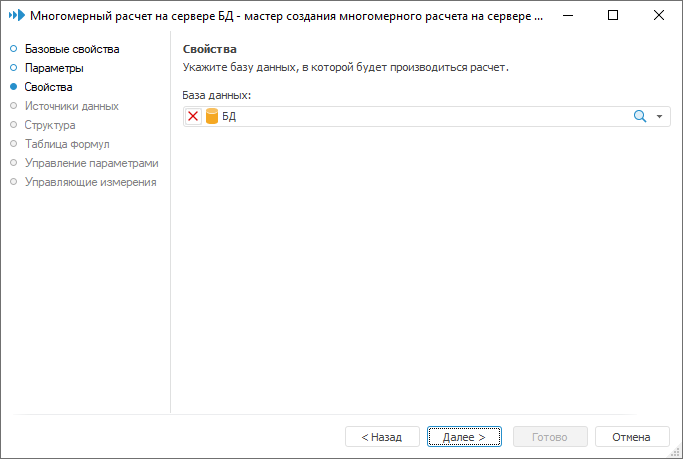This screenshot has height=459, width=683.
Task: Select the Управляющие измерения step
Action: (x=91, y=182)
